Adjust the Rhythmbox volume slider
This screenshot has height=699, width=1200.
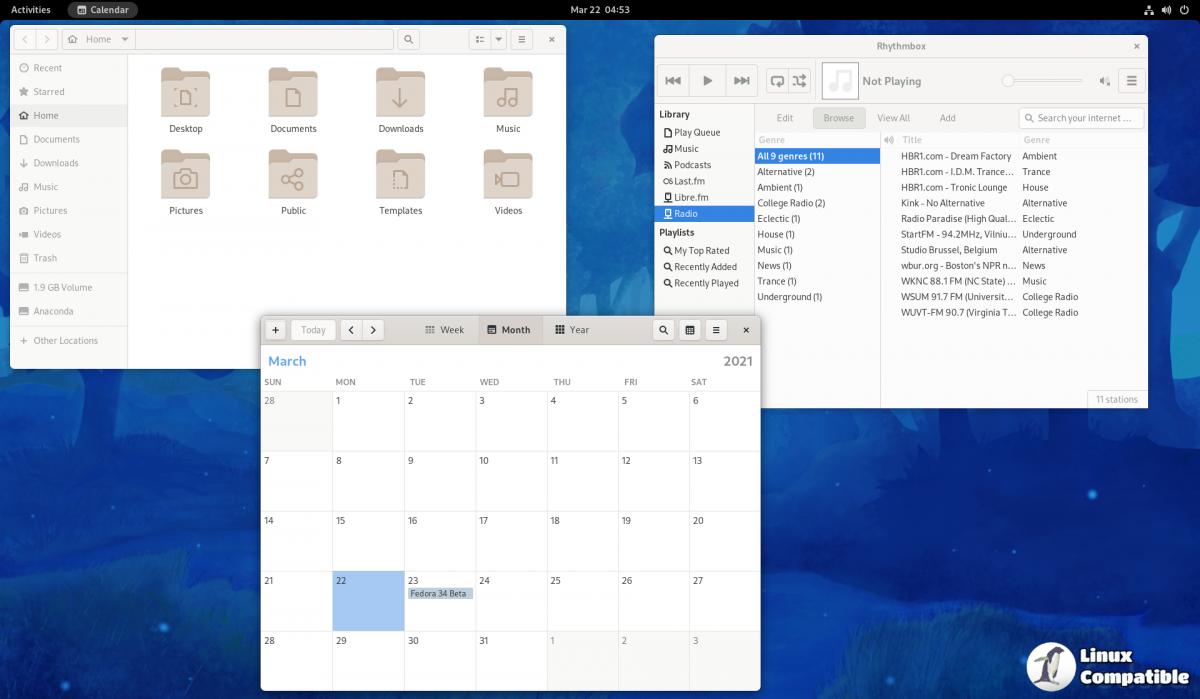[1042, 81]
